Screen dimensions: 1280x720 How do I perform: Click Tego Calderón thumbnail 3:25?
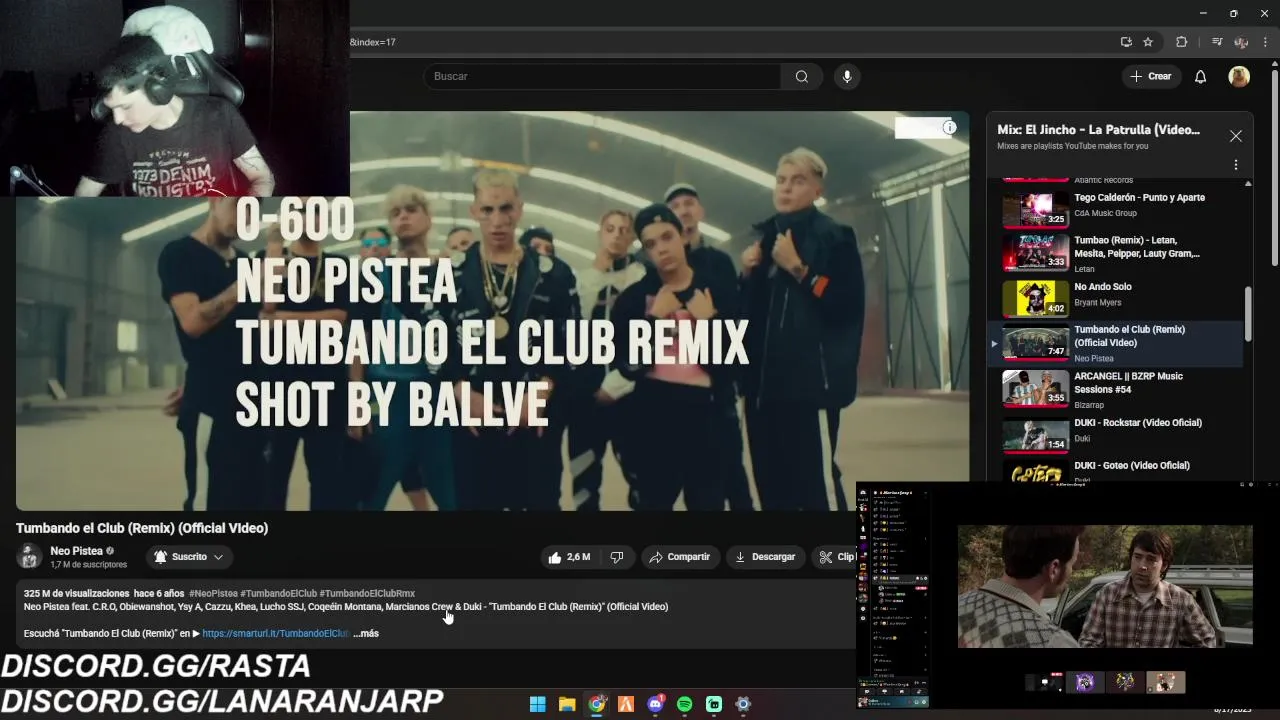click(x=1035, y=209)
